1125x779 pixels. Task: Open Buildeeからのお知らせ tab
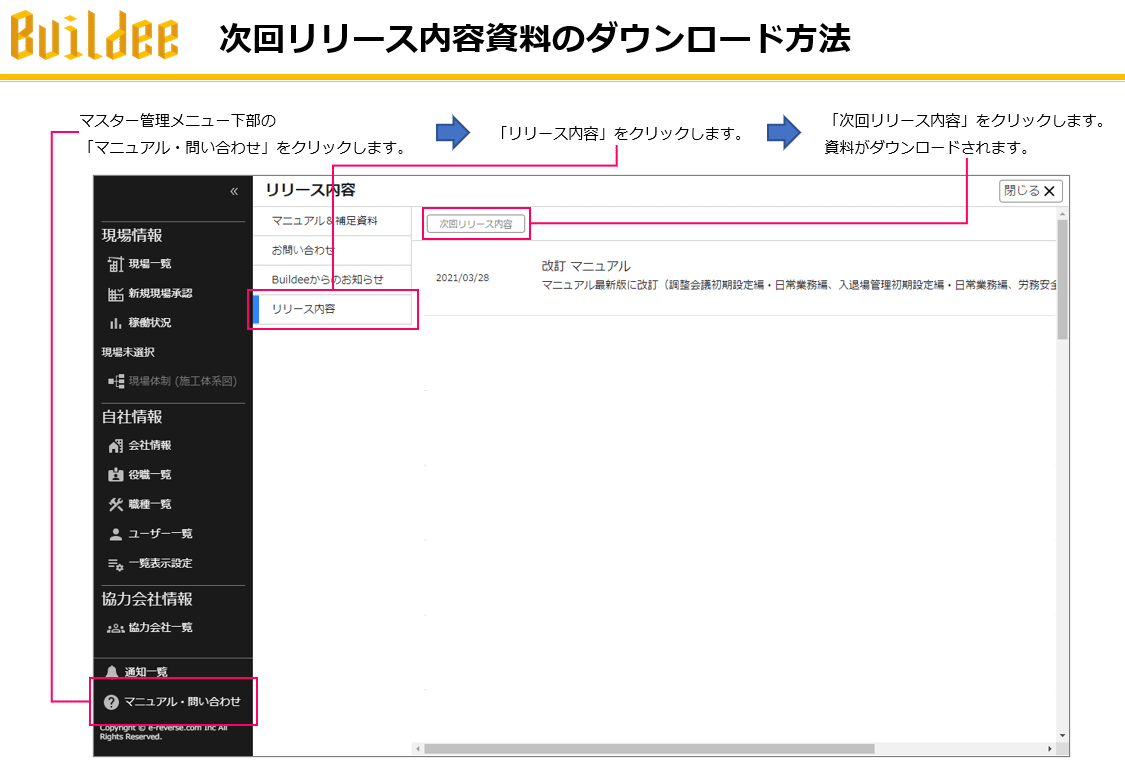(327, 279)
